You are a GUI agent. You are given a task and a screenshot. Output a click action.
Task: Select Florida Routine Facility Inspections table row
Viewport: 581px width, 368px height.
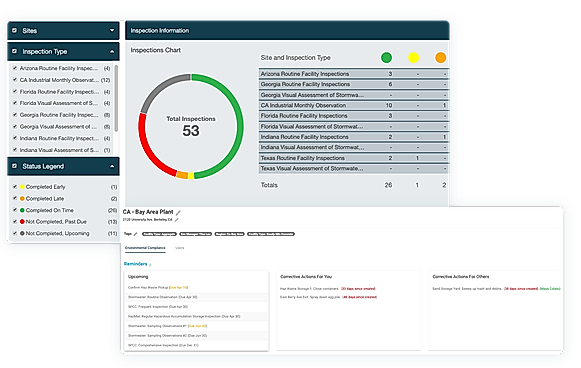click(x=353, y=116)
